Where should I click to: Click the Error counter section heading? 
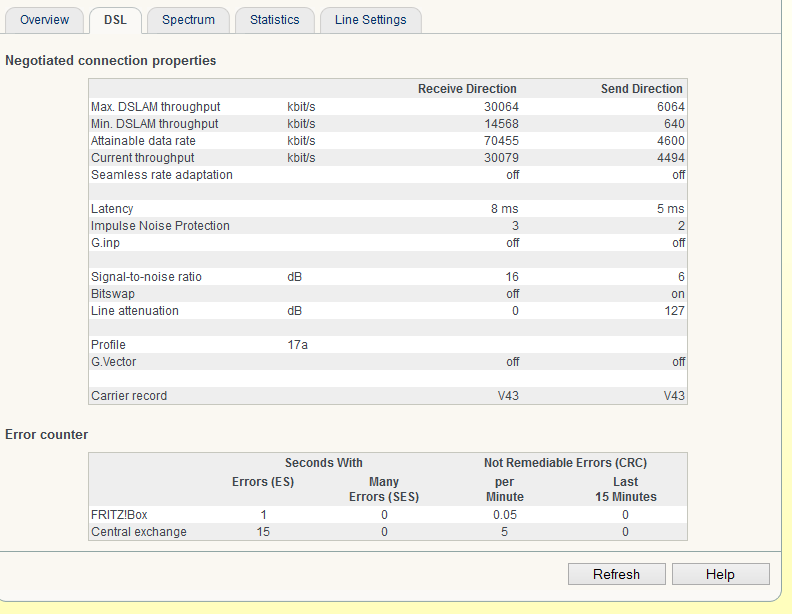point(47,435)
